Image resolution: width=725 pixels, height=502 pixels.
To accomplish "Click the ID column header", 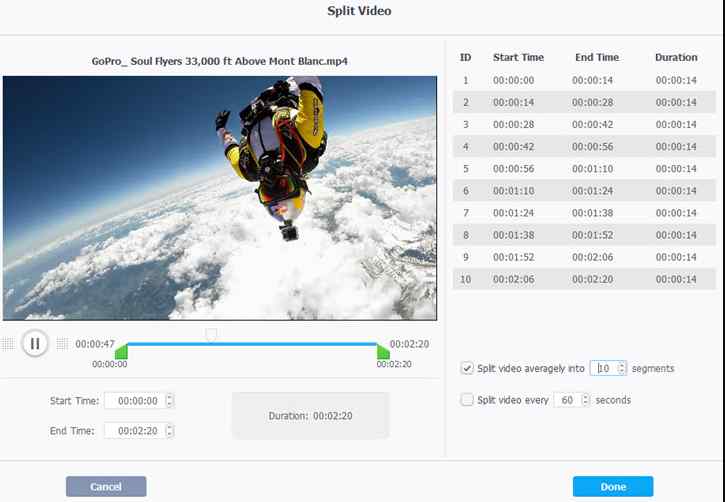I will pos(466,57).
